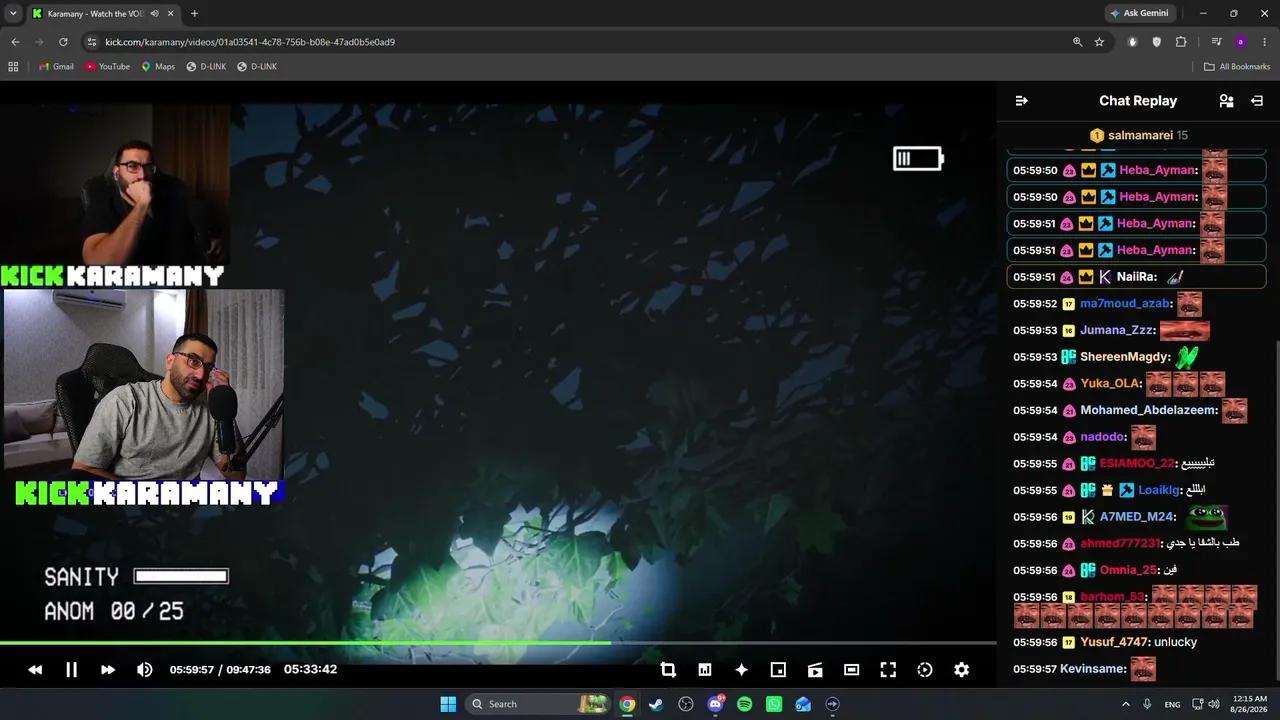Go back to the previous page
The height and width of the screenshot is (720, 1280).
[x=15, y=42]
